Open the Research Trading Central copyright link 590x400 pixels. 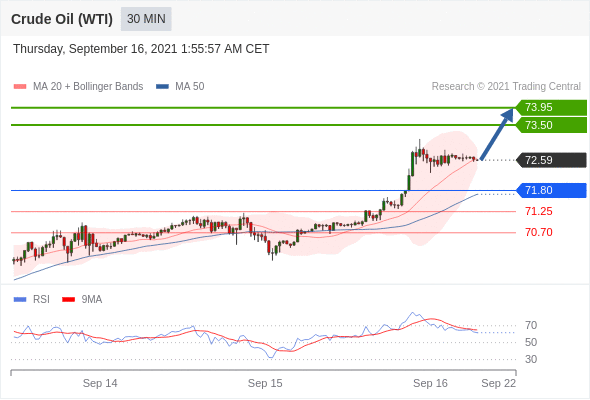[506, 87]
